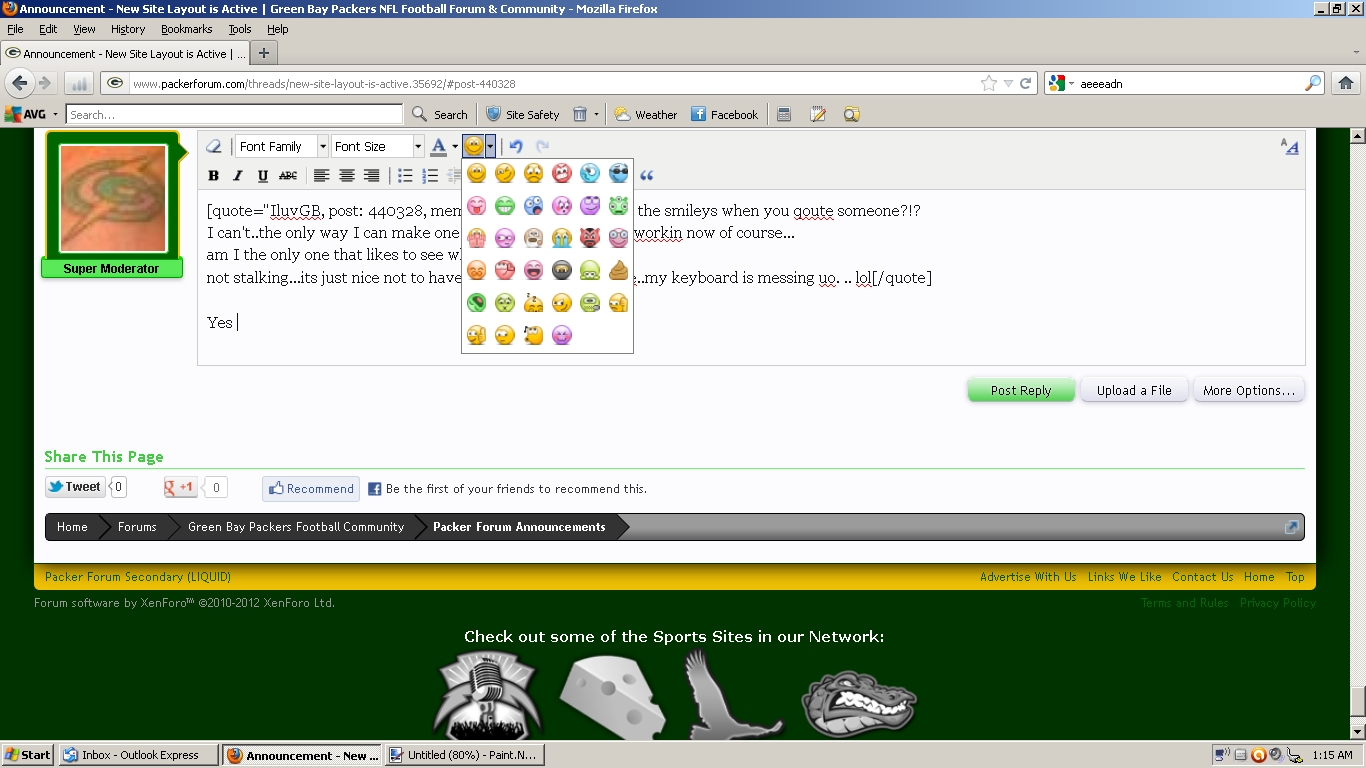
Task: Click the Google +1 button
Action: tap(181, 487)
